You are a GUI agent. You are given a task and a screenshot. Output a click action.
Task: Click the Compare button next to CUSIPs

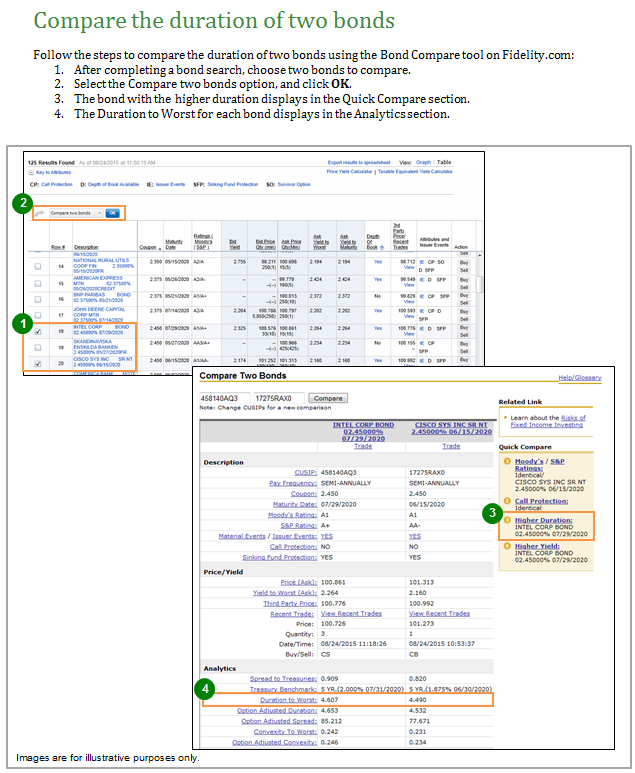point(327,398)
